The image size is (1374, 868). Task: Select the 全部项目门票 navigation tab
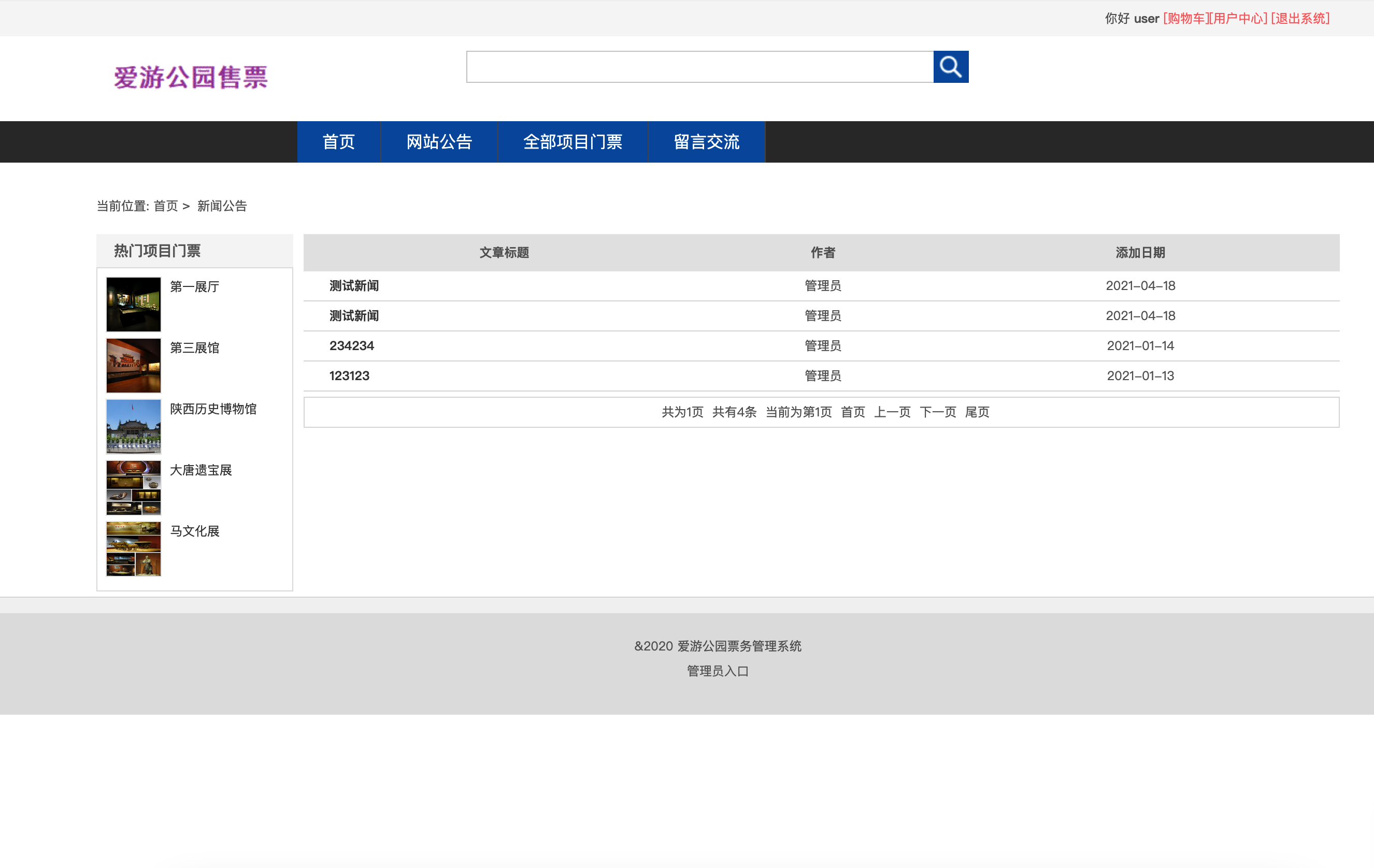tap(572, 141)
